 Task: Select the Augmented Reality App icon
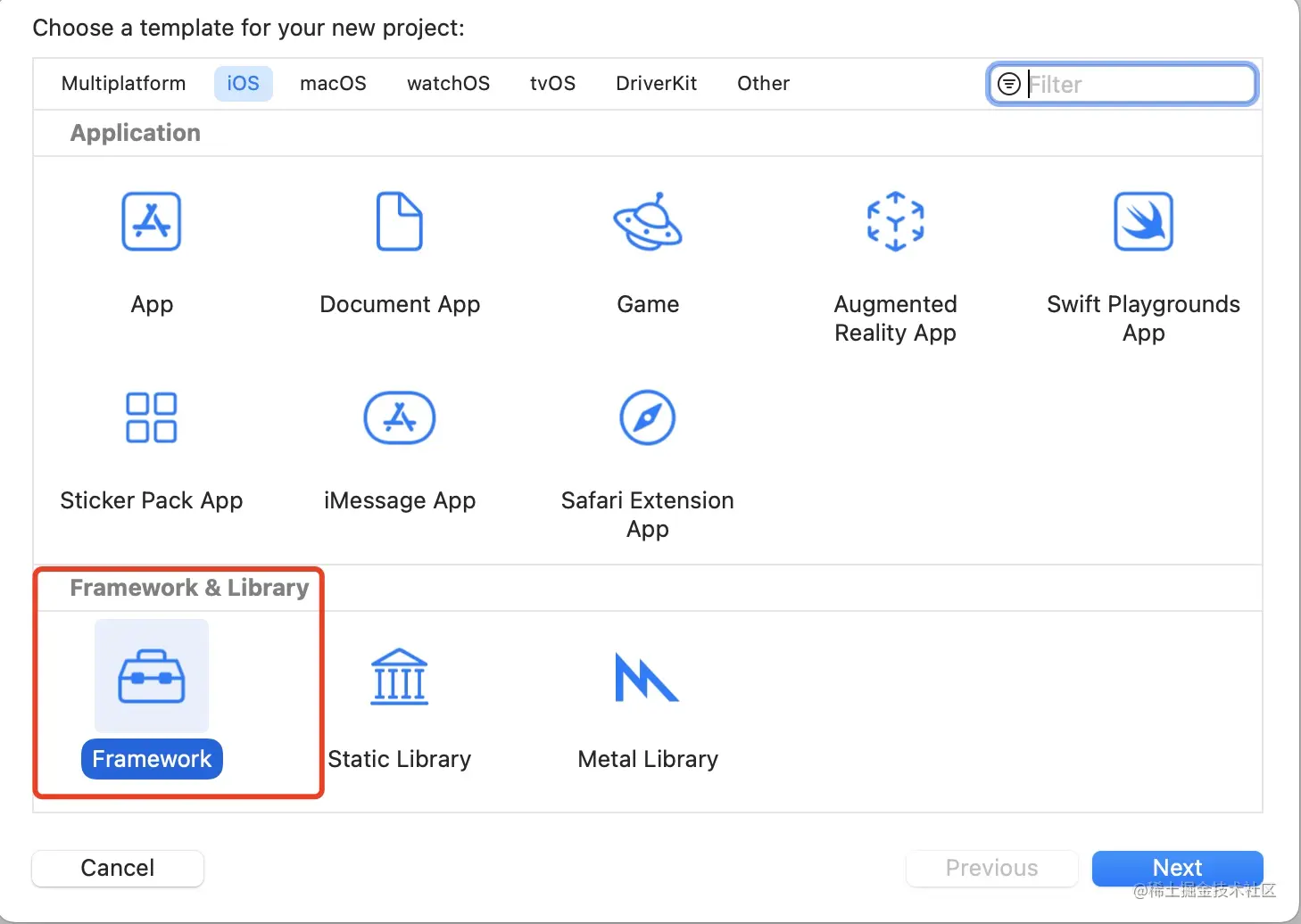[x=896, y=221]
